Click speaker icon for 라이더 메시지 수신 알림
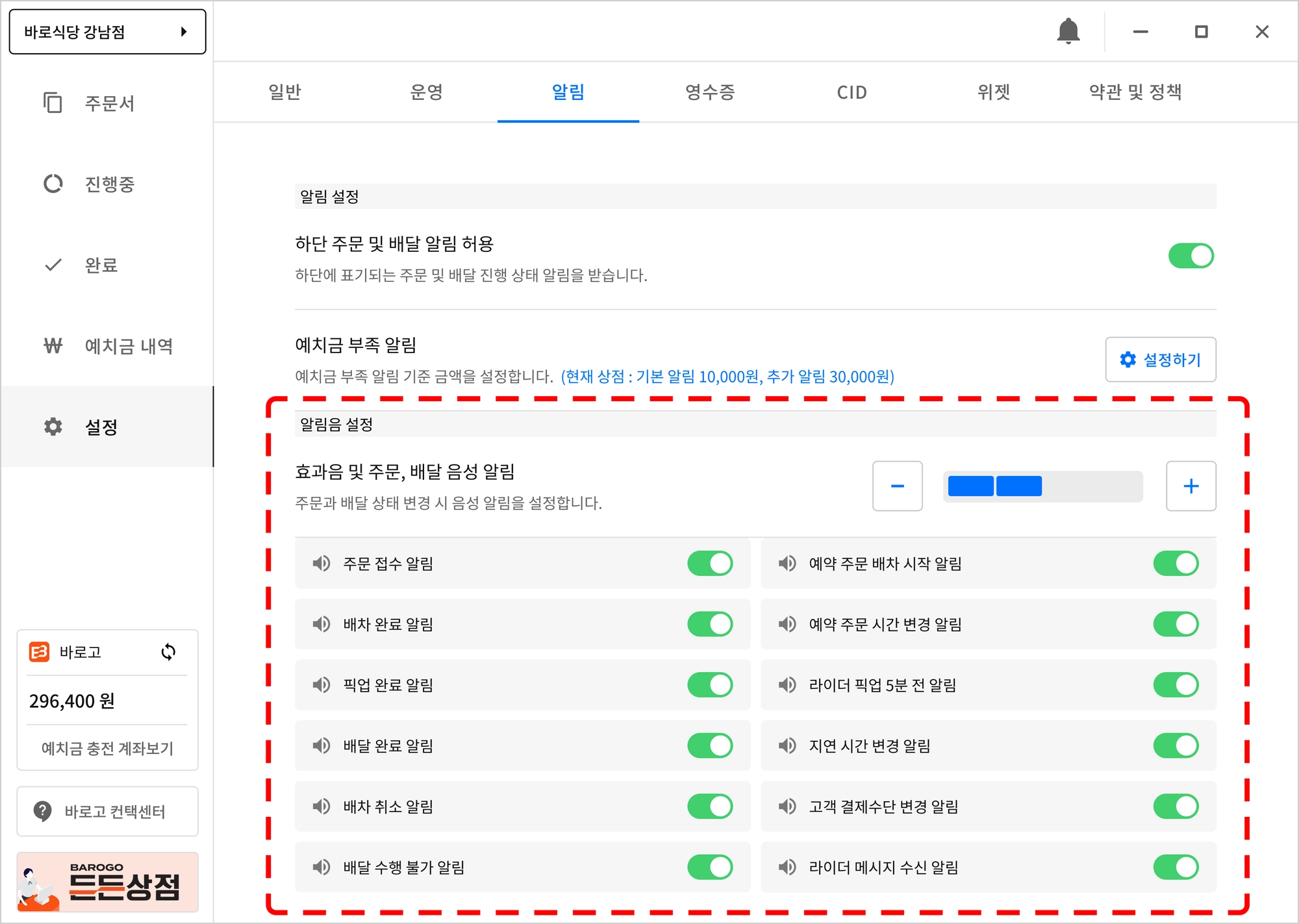The image size is (1299, 924). [787, 867]
